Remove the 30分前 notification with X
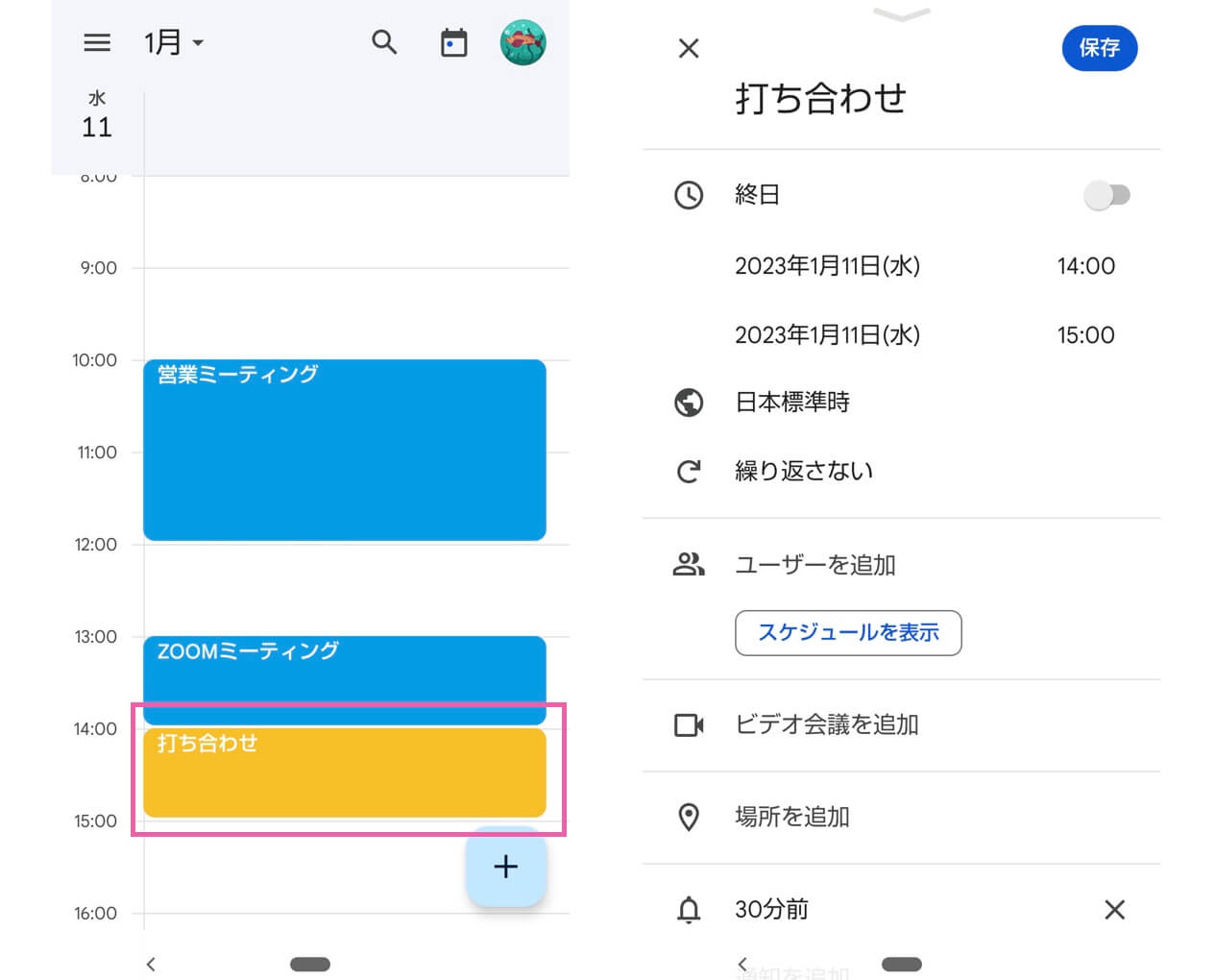 pos(1114,909)
